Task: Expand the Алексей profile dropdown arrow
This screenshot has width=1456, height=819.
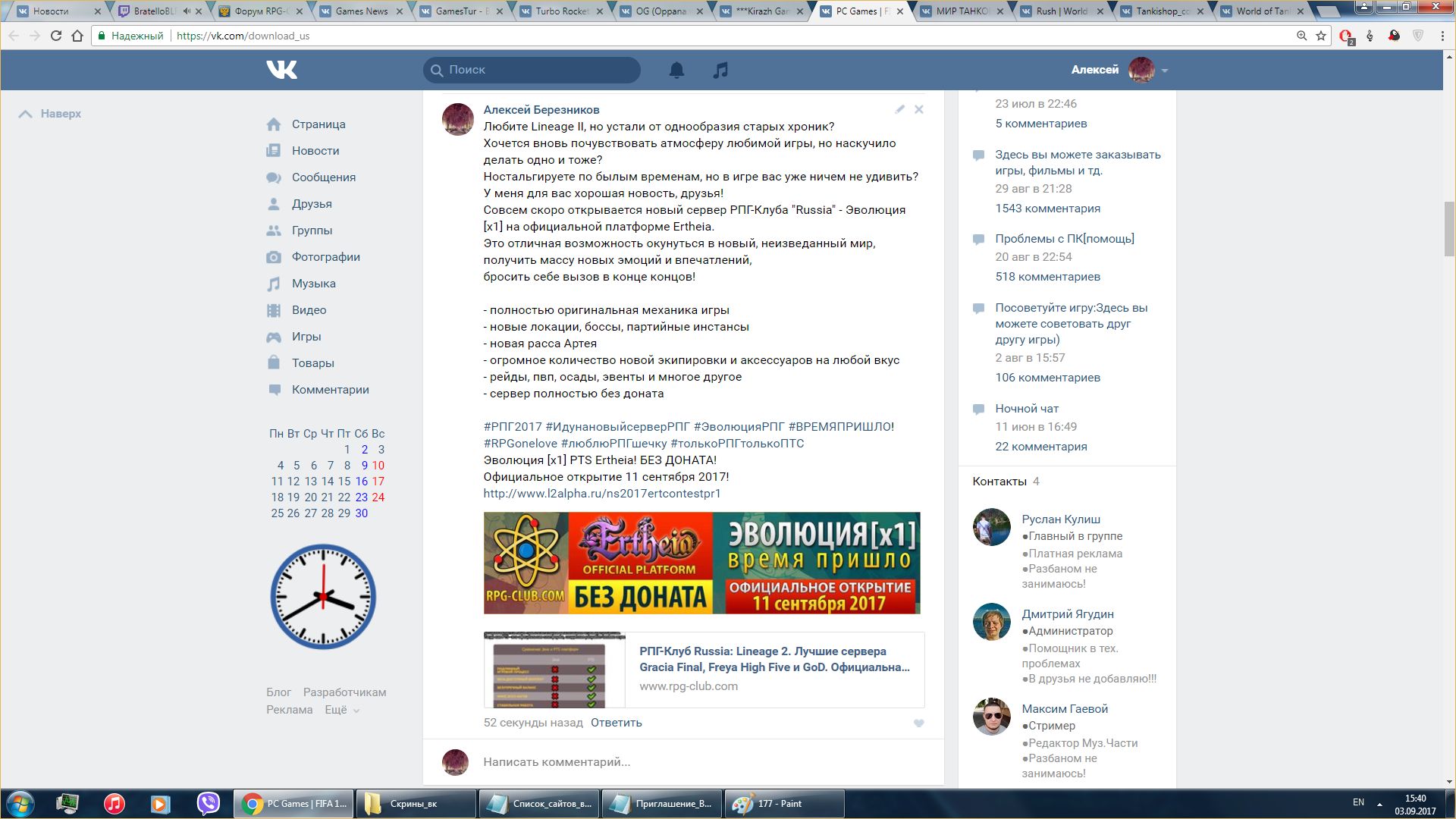Action: [1165, 71]
